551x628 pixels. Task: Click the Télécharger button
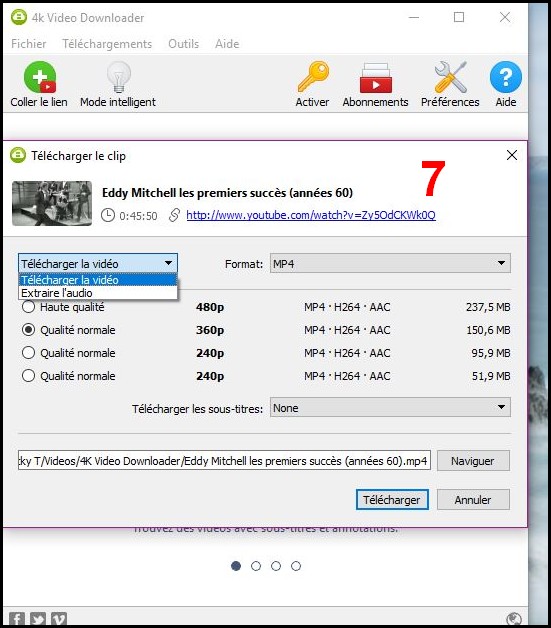392,500
